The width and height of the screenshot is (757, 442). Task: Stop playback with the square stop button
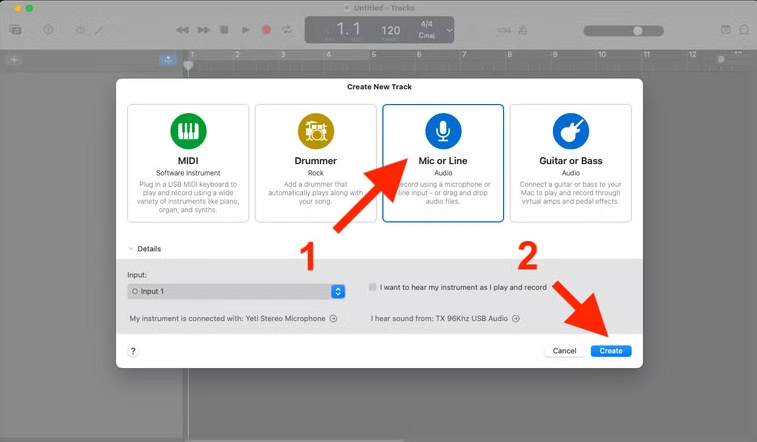(224, 30)
